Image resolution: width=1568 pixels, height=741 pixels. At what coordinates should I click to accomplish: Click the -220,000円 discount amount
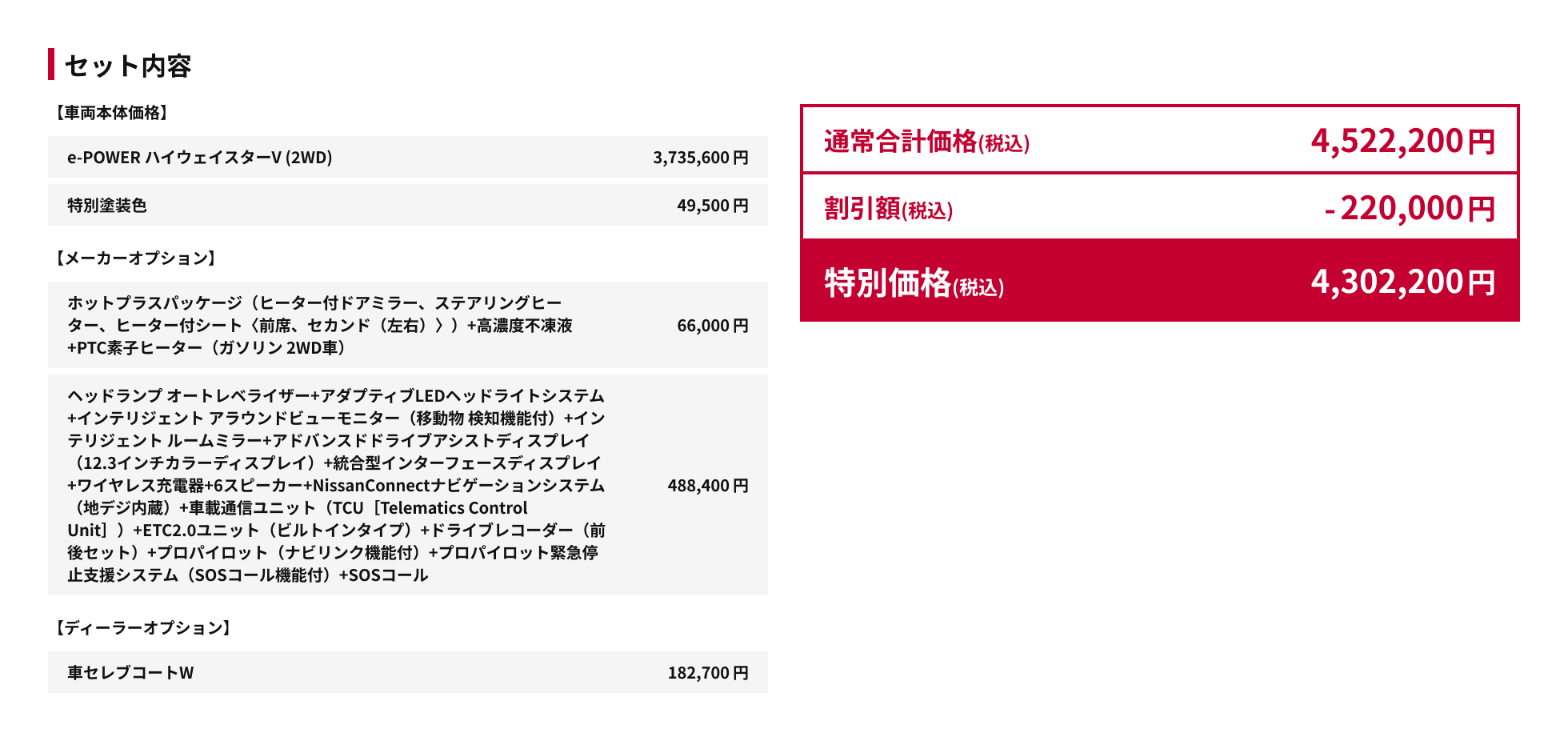1409,209
